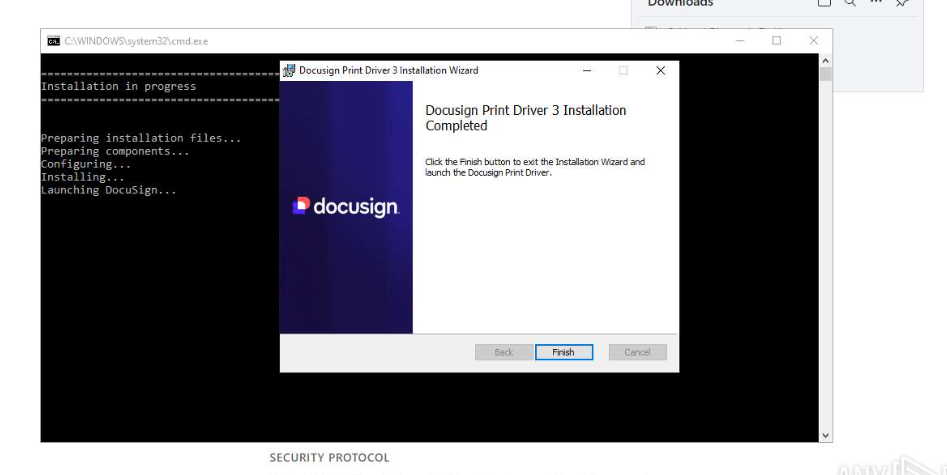
Task: Click the 'C:\WINDOWS\system32\cmd.exe' title text
Action: 136,41
